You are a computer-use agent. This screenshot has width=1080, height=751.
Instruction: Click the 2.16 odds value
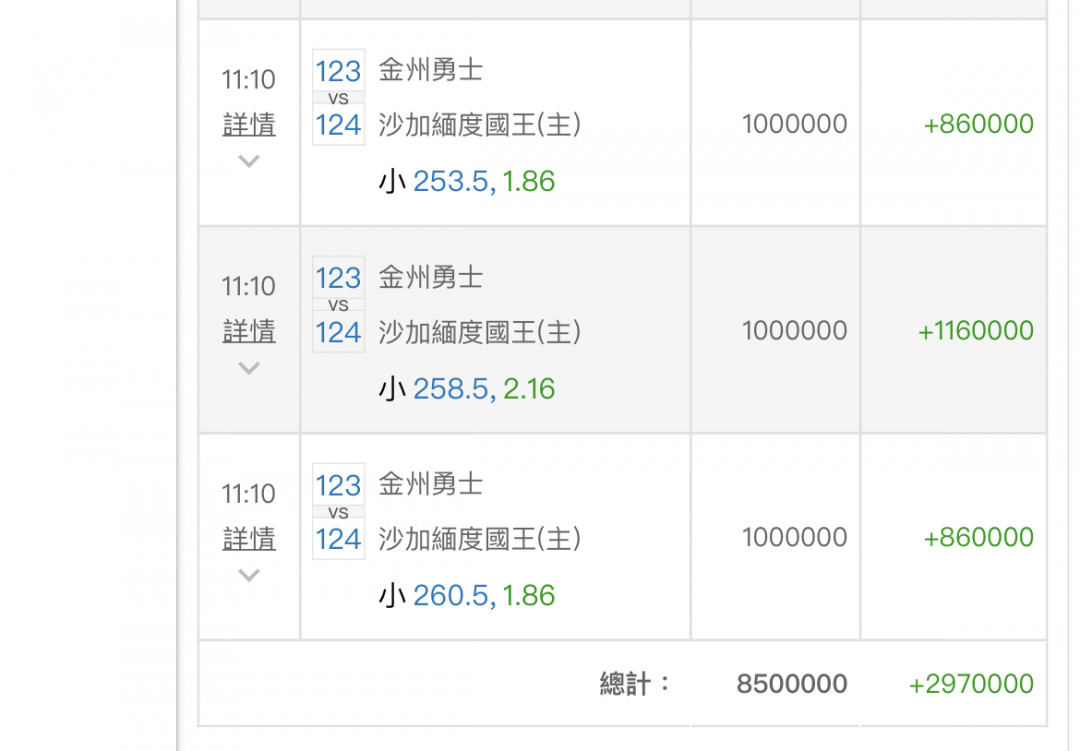pyautogui.click(x=529, y=388)
